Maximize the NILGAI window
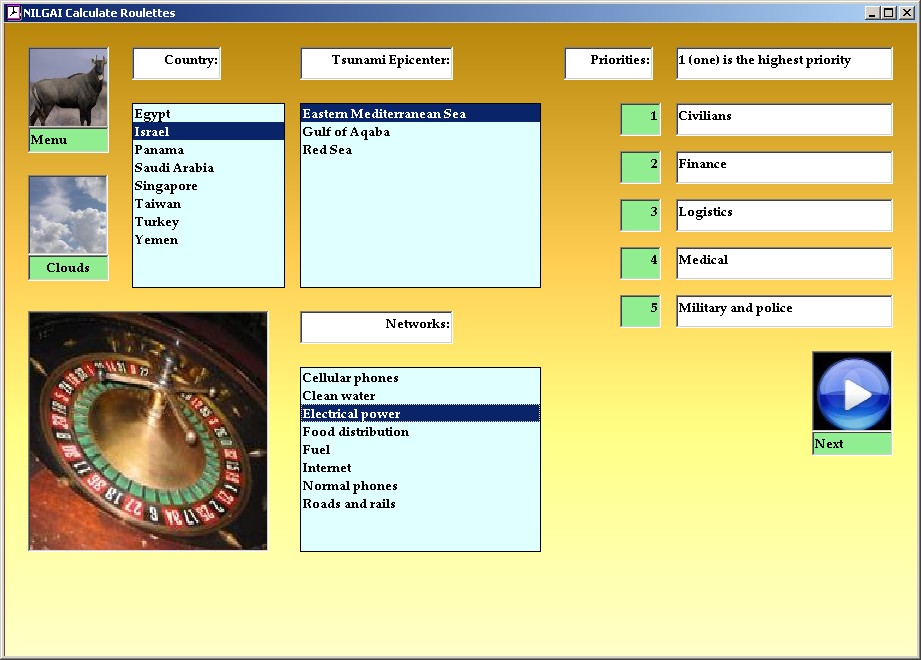The width and height of the screenshot is (921, 660). [889, 13]
